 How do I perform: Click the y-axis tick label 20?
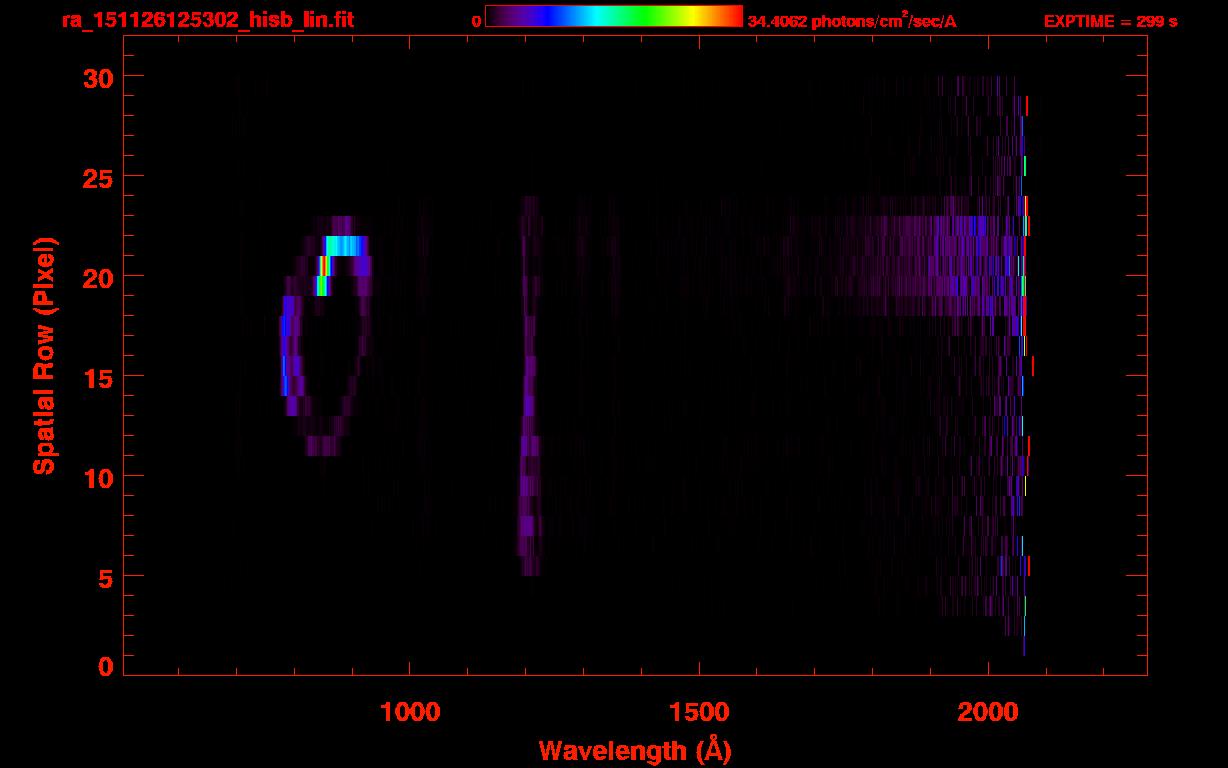tap(96, 277)
